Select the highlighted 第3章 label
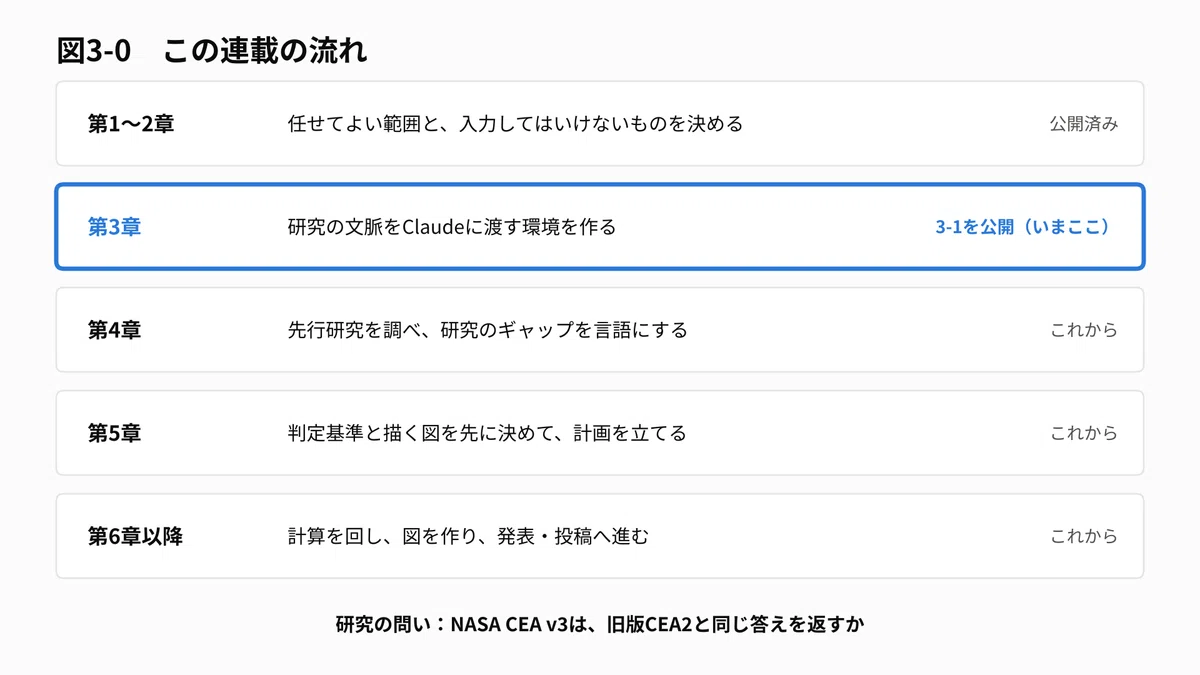Screen dimensions: 1200x675 point(114,227)
